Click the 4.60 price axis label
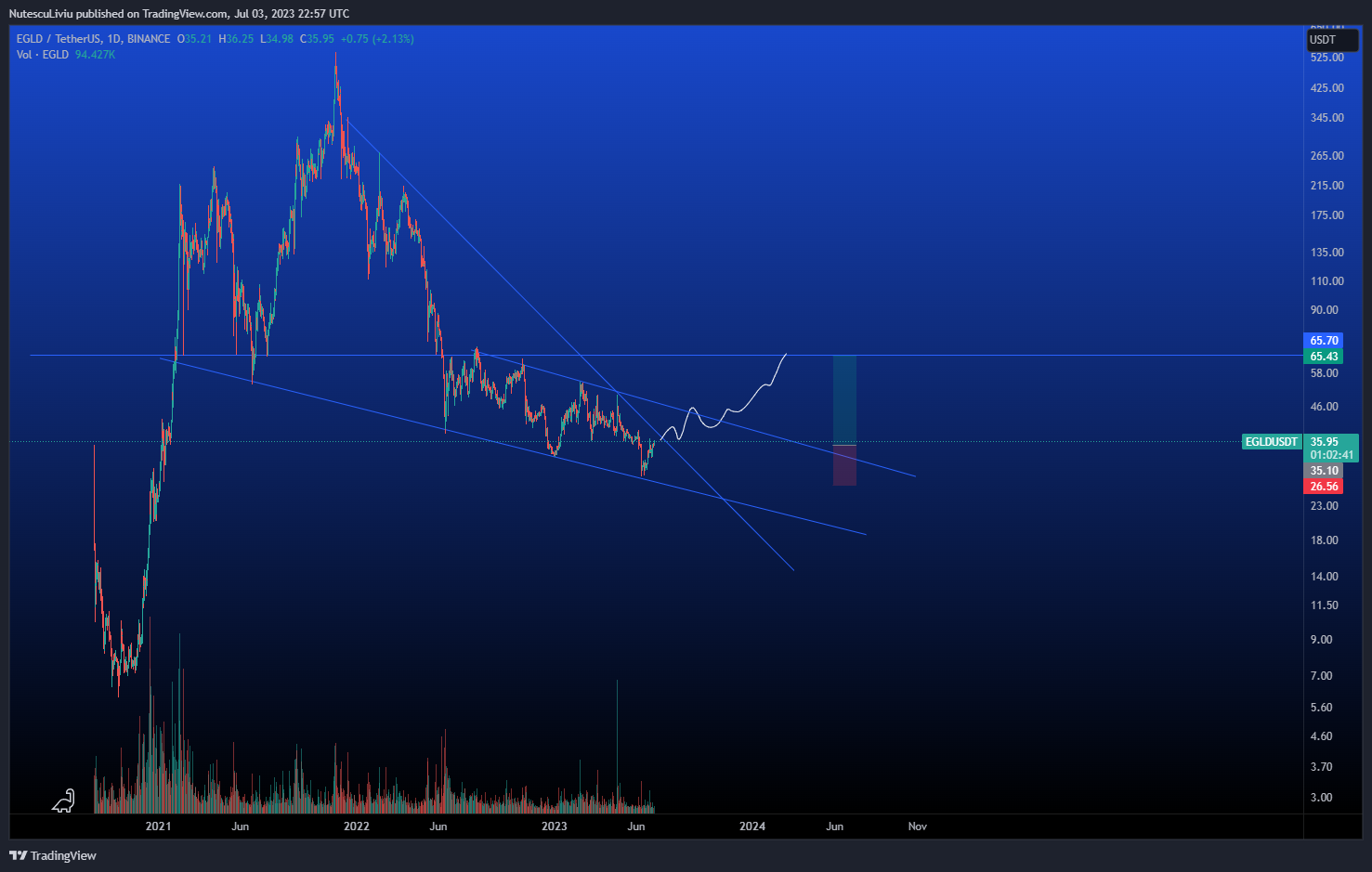The width and height of the screenshot is (1372, 872). tap(1321, 736)
